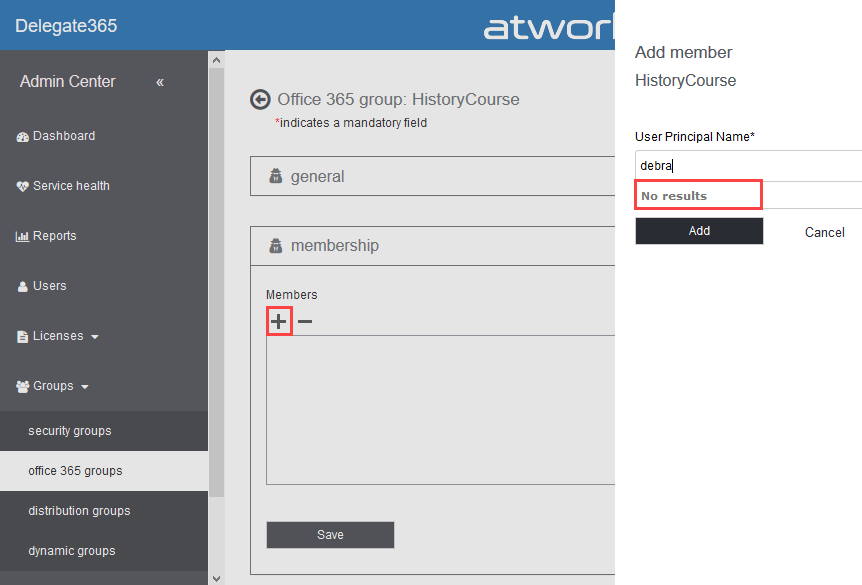Expand the Licenses dropdown arrow
This screenshot has width=862, height=585.
tap(95, 337)
